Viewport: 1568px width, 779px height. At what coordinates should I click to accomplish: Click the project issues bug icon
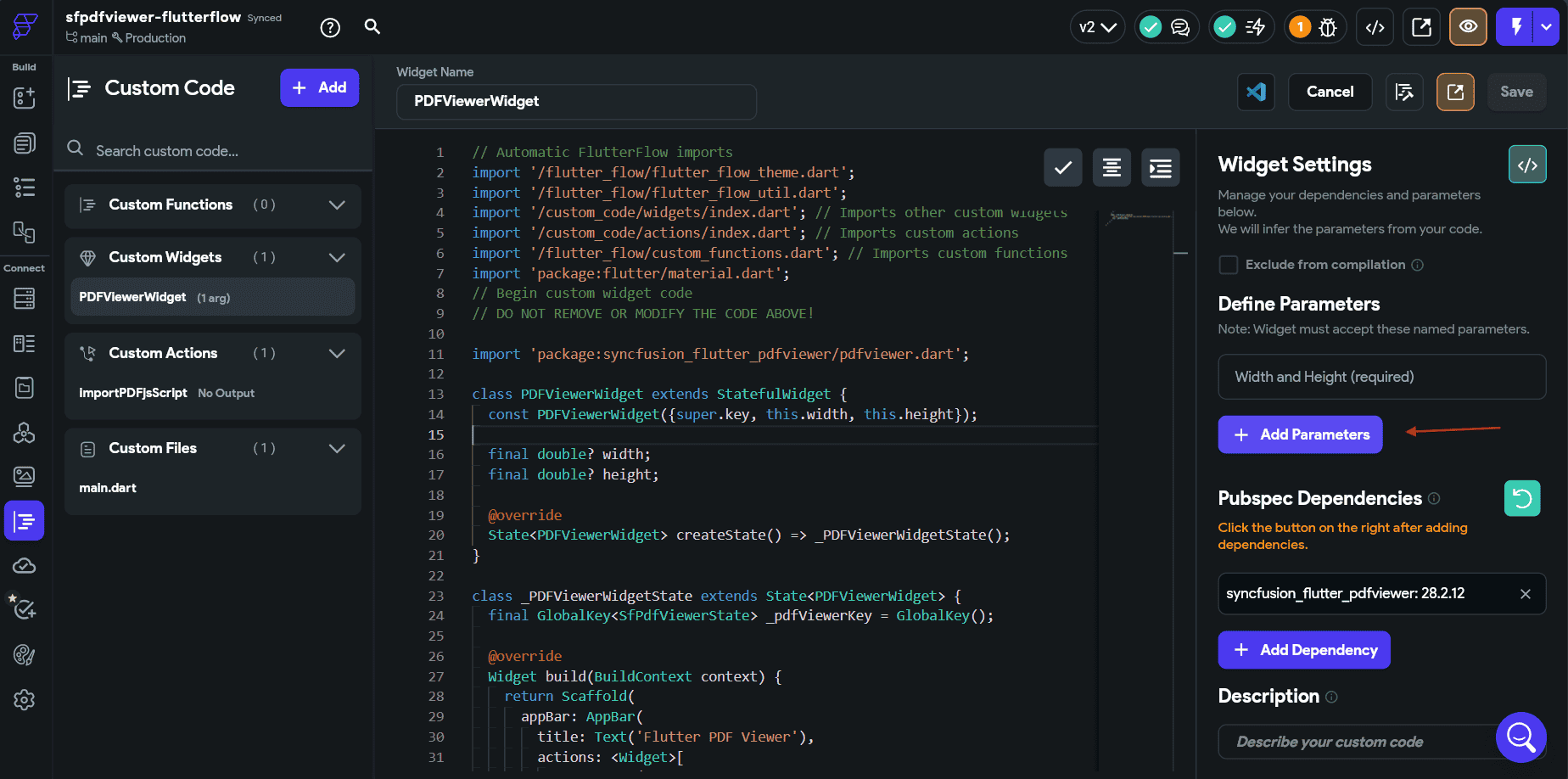[1328, 27]
